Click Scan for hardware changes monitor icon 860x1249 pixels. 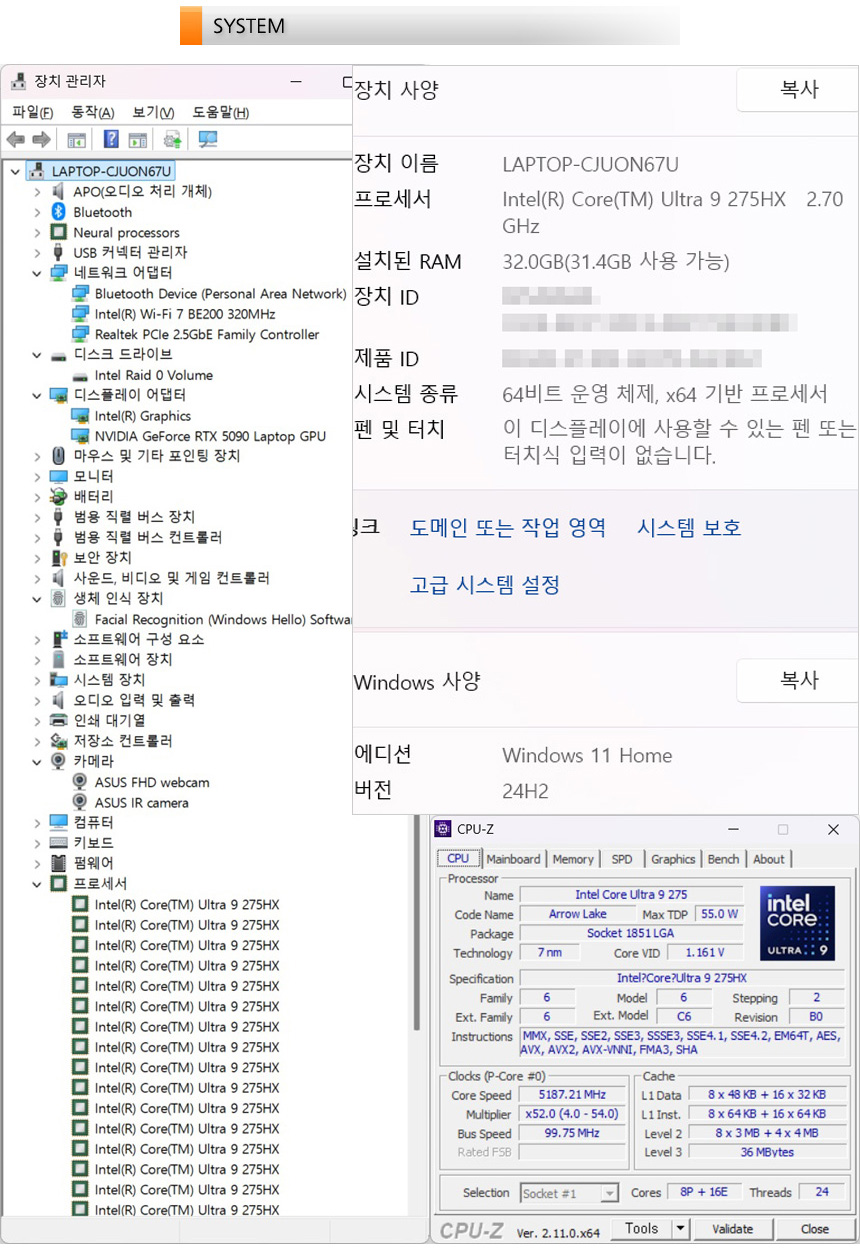coord(208,139)
